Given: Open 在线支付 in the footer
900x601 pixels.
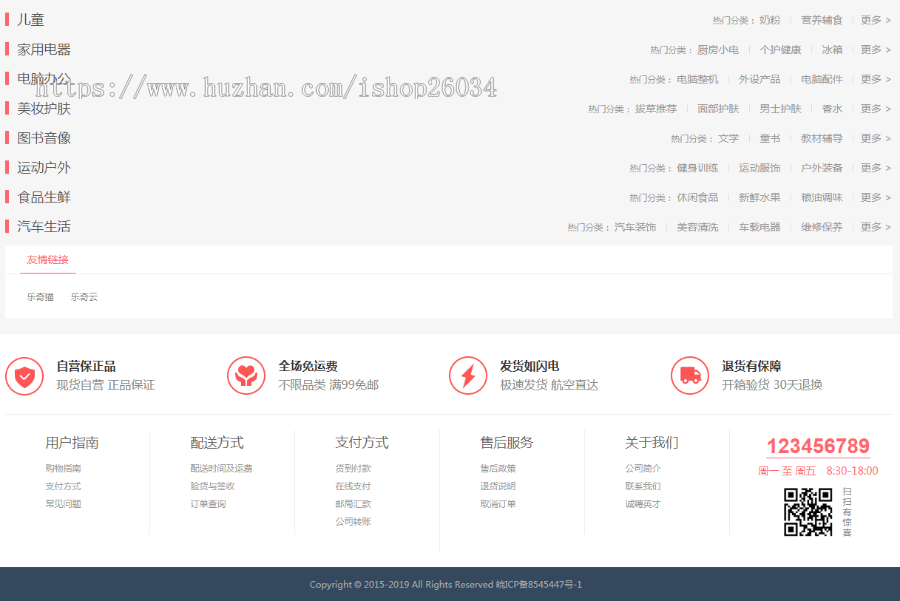Looking at the screenshot, I should (x=353, y=486).
